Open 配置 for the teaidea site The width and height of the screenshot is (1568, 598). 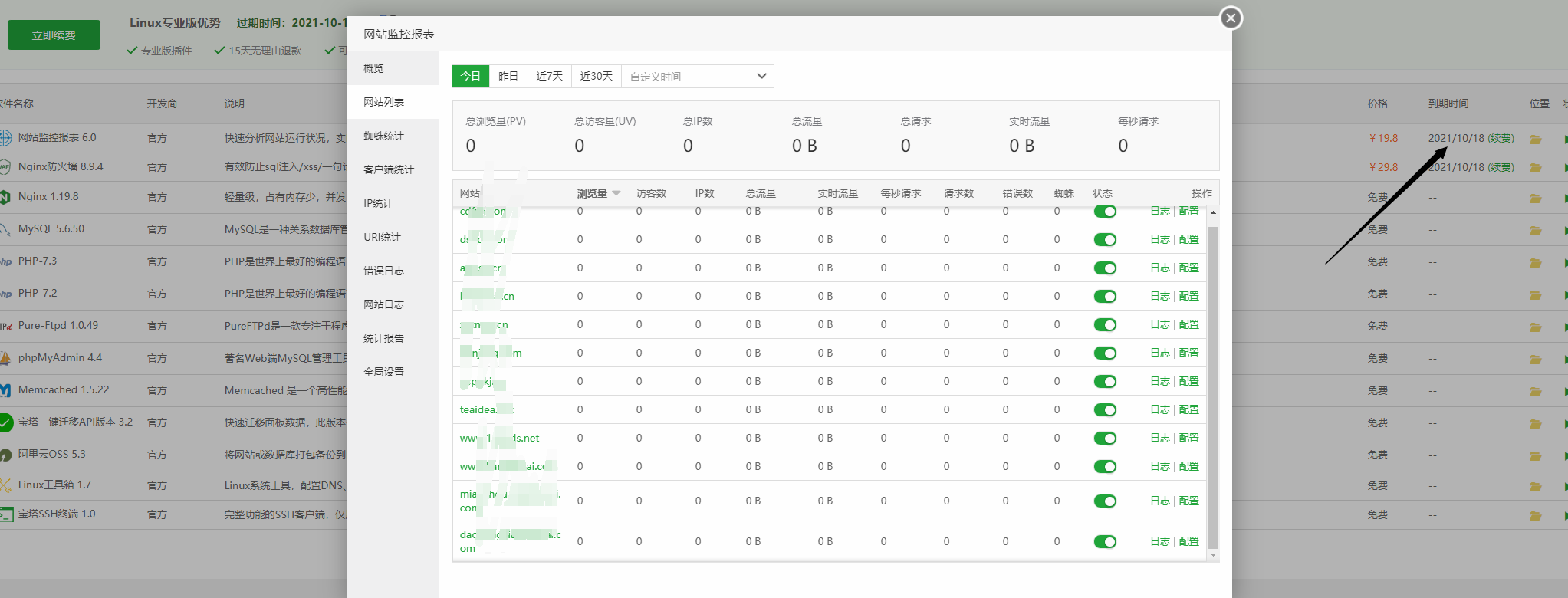1189,409
